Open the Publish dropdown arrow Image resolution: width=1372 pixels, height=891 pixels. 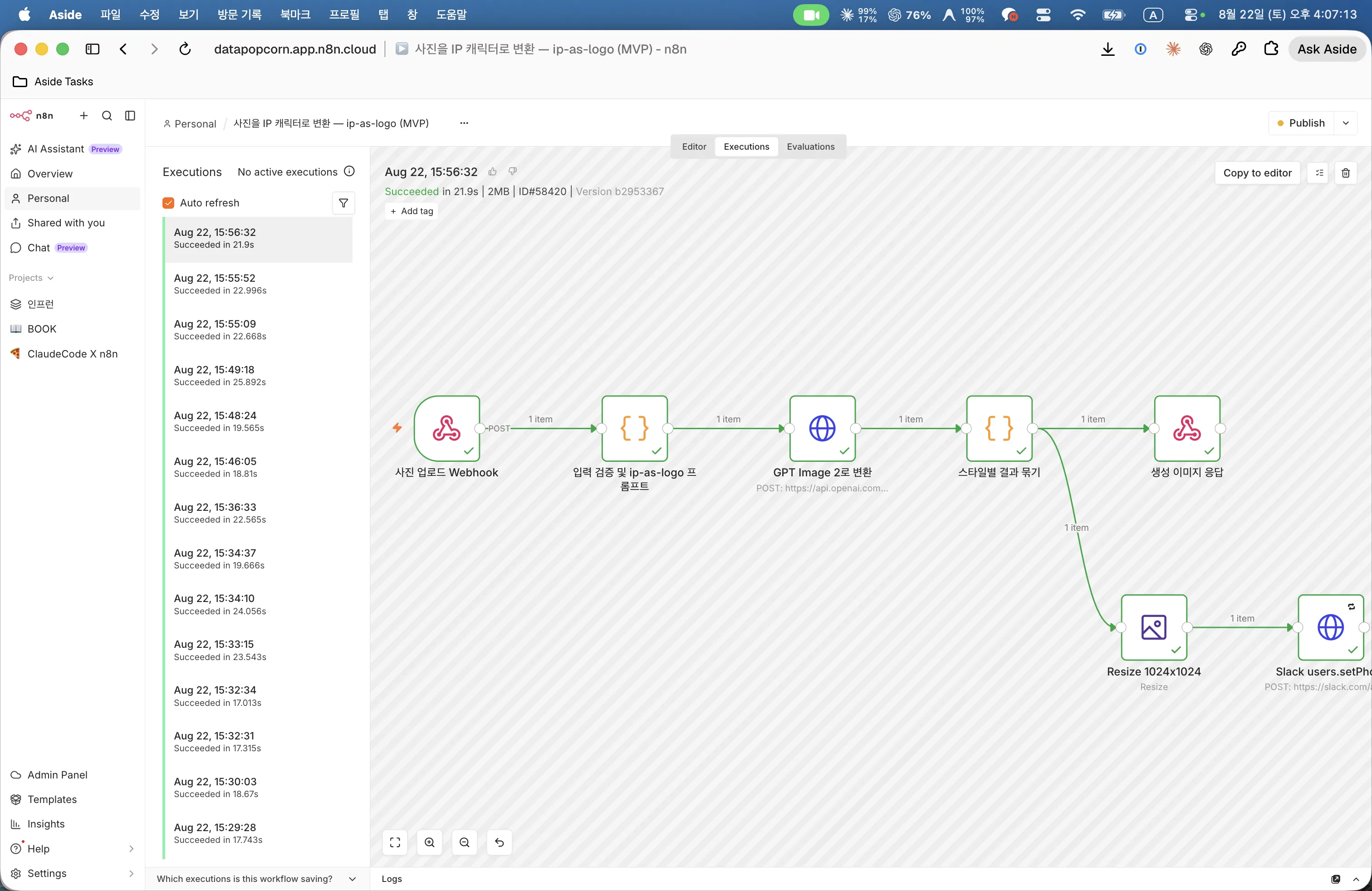click(1346, 123)
